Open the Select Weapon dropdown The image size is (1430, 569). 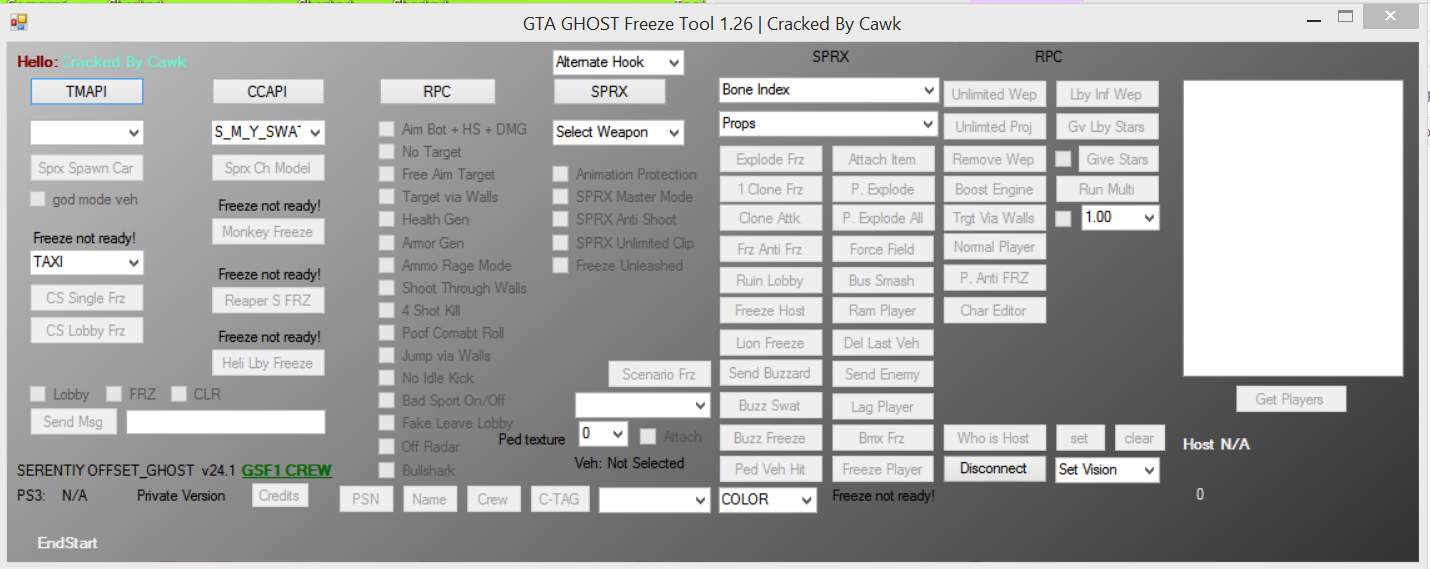coord(618,132)
